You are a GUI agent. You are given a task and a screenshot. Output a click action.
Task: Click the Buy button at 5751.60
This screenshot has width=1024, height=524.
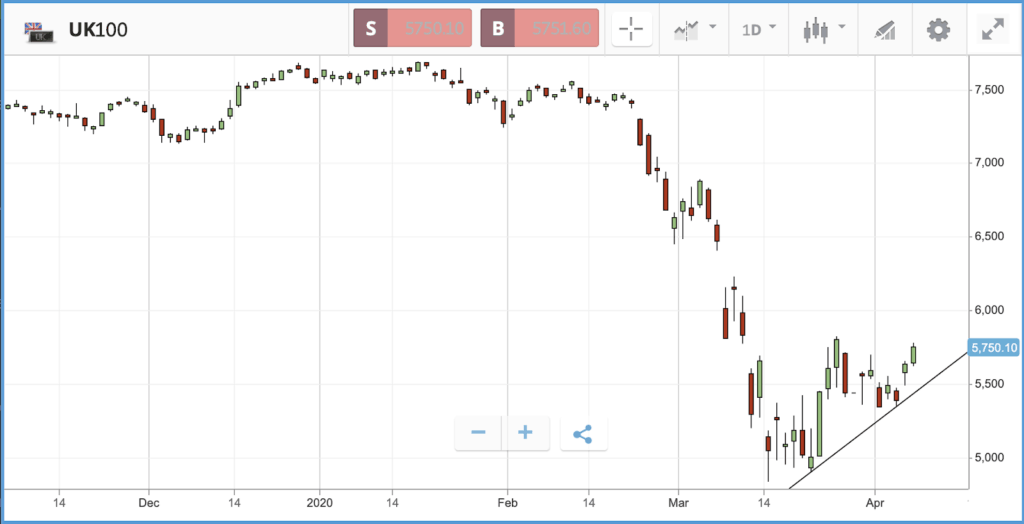coord(539,28)
